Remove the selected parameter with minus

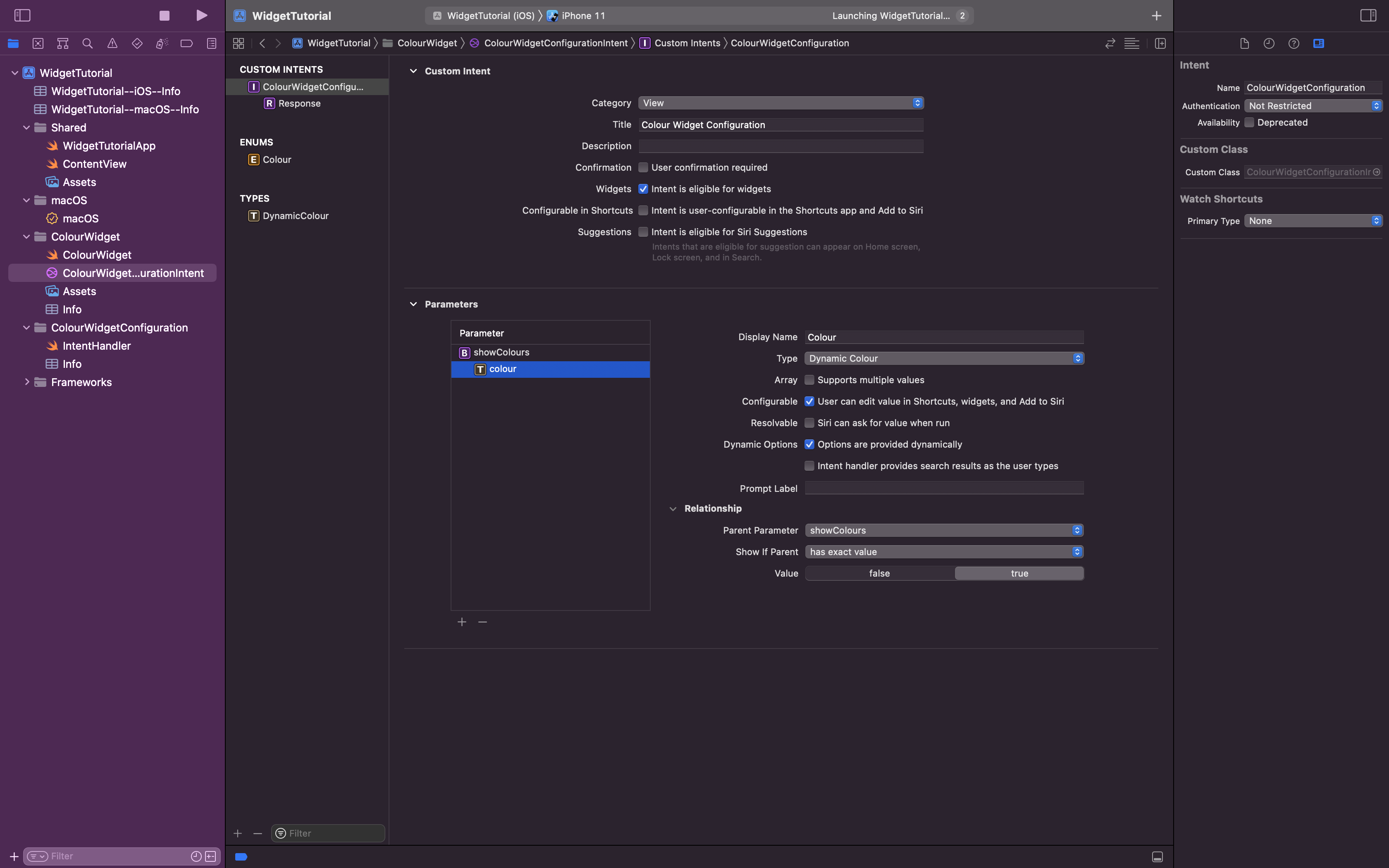483,622
